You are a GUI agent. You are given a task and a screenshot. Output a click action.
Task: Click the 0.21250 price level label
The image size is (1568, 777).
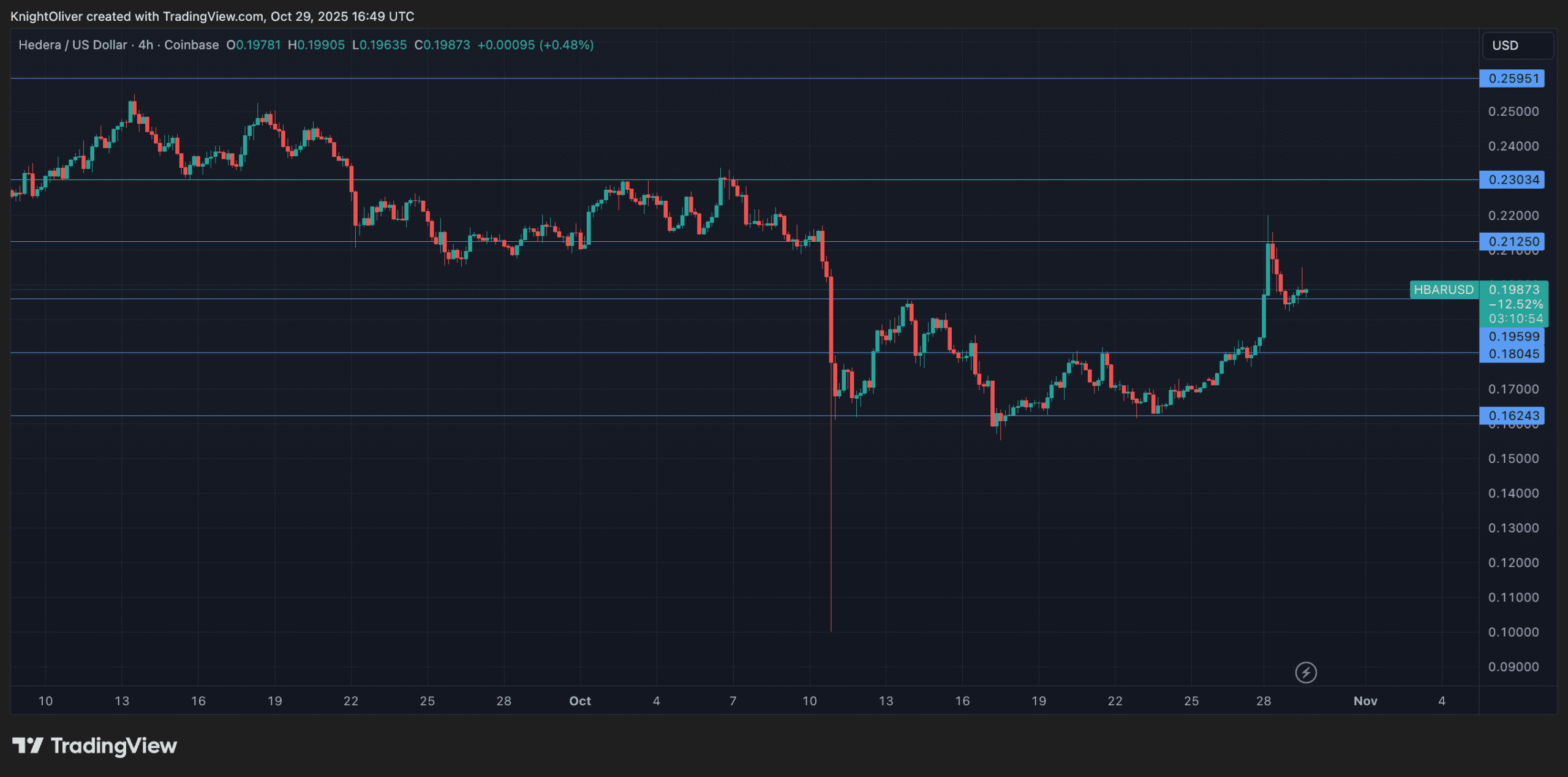point(1512,241)
